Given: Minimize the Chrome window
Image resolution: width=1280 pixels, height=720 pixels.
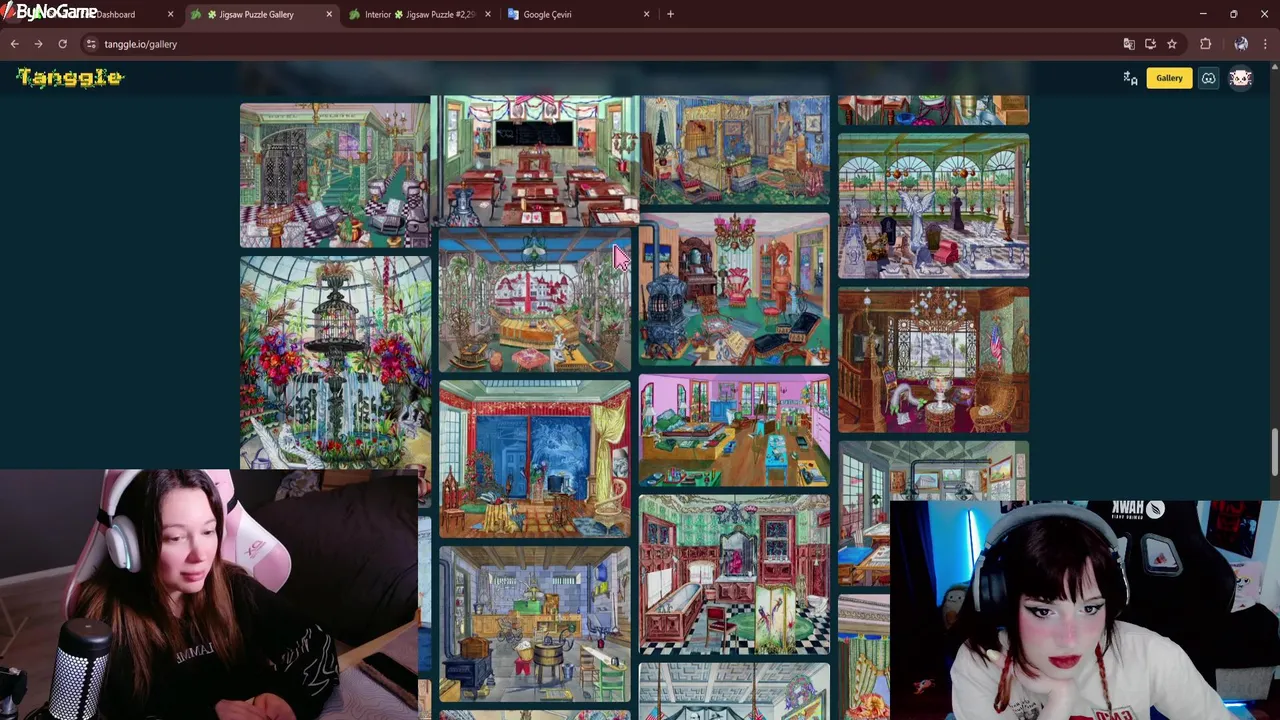Looking at the screenshot, I should coord(1203,14).
